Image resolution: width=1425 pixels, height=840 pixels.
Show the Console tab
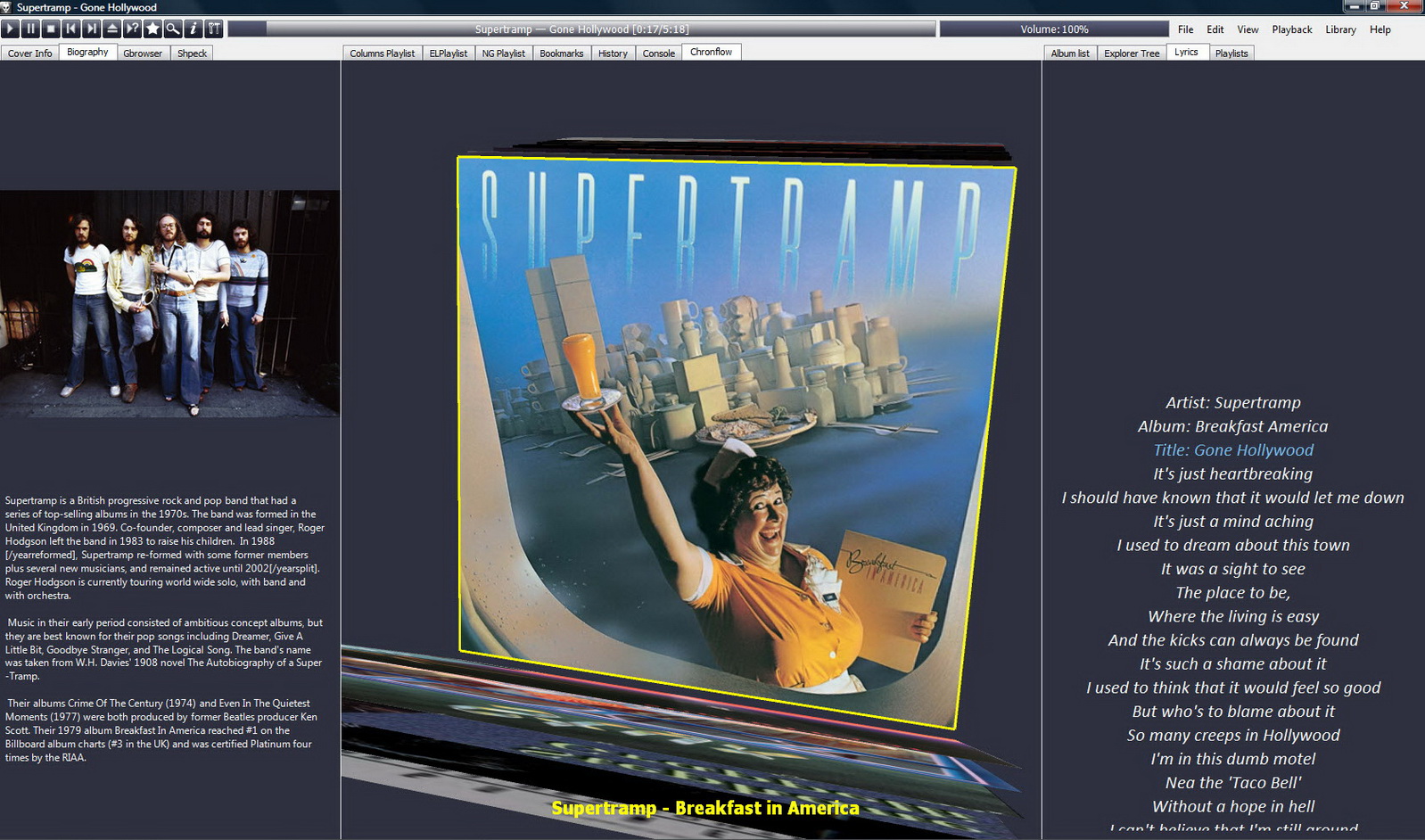tap(659, 54)
